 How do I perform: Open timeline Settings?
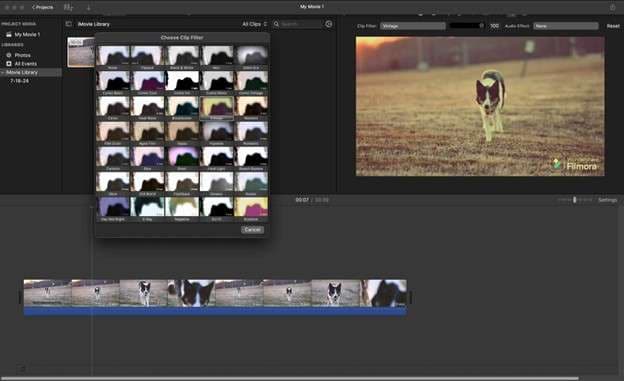[x=607, y=200]
